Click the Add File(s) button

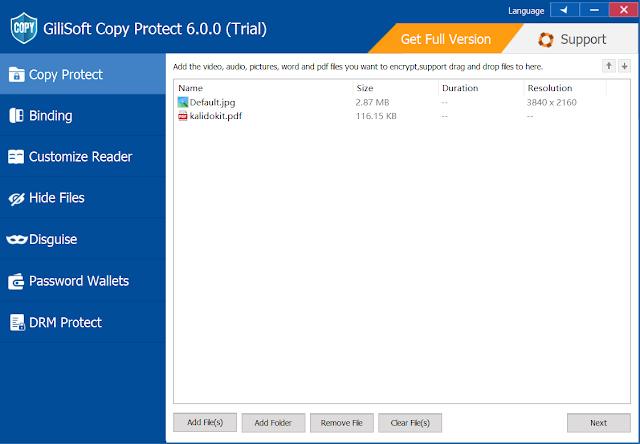pyautogui.click(x=205, y=422)
